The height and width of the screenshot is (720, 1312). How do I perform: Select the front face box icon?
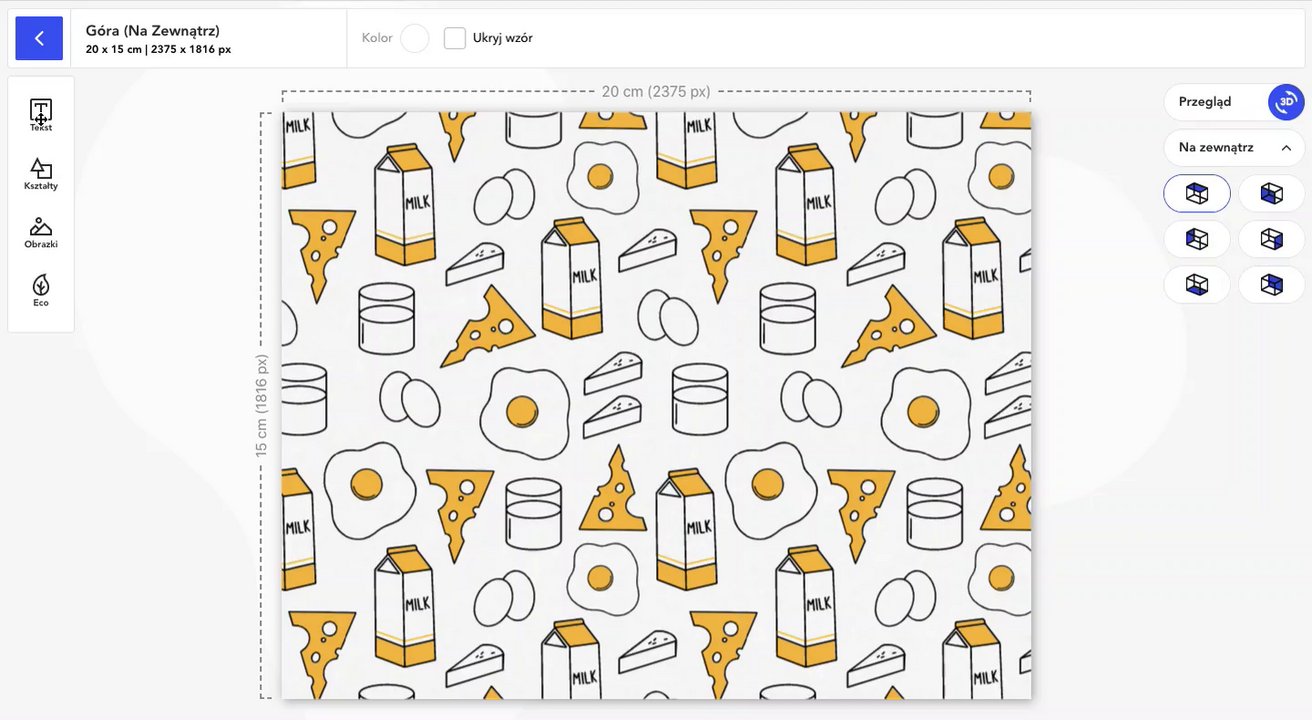(x=1272, y=193)
